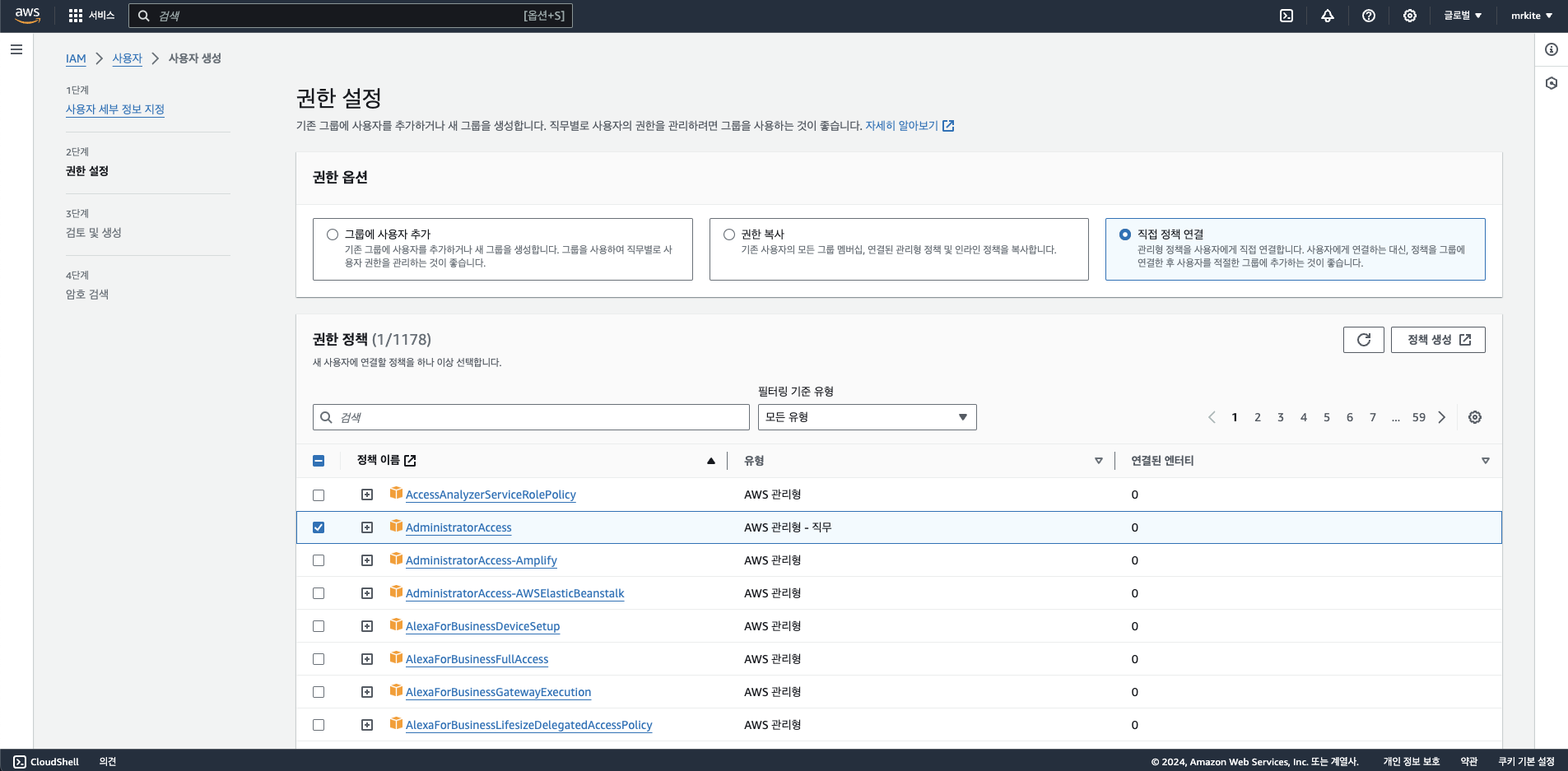Open the AlexaForBusinessLifesizeDelegatedAccessPolicy link
Image resolution: width=1568 pixels, height=771 pixels.
(528, 725)
